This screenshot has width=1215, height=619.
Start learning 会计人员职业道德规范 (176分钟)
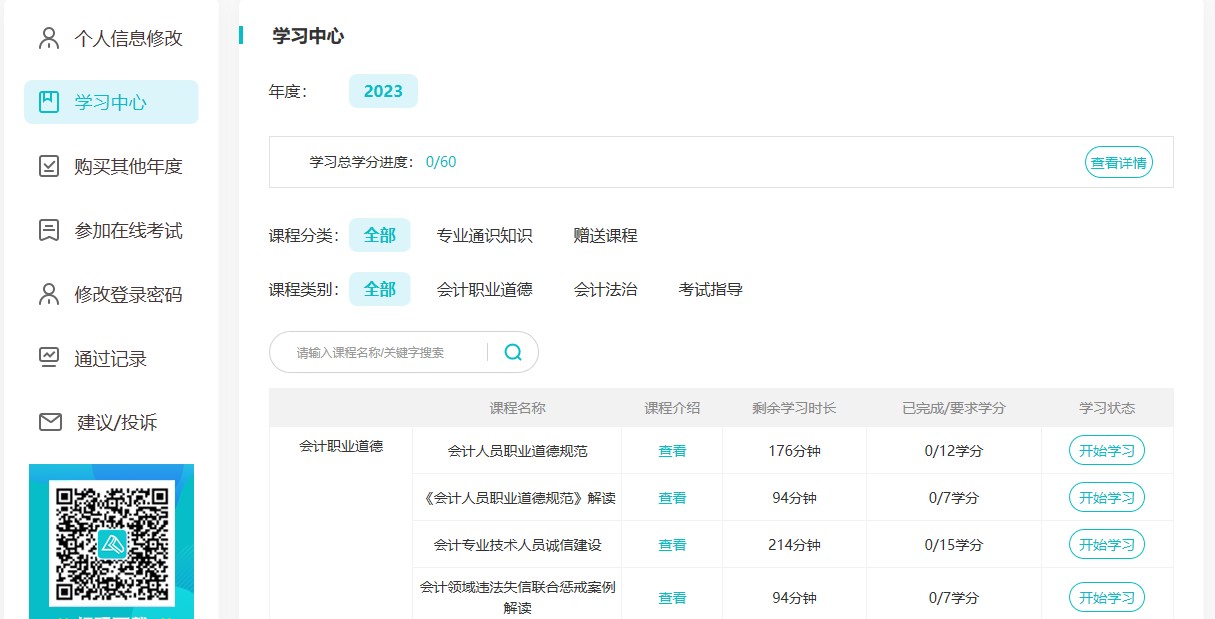tap(1107, 450)
